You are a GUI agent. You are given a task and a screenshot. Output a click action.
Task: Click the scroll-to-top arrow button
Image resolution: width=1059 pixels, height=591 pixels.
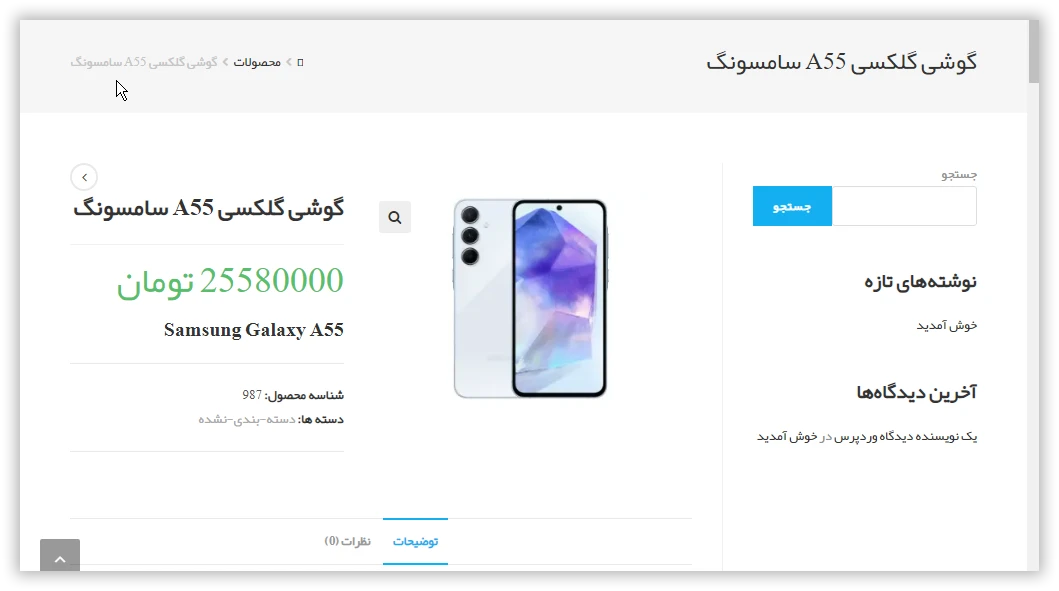click(60, 557)
